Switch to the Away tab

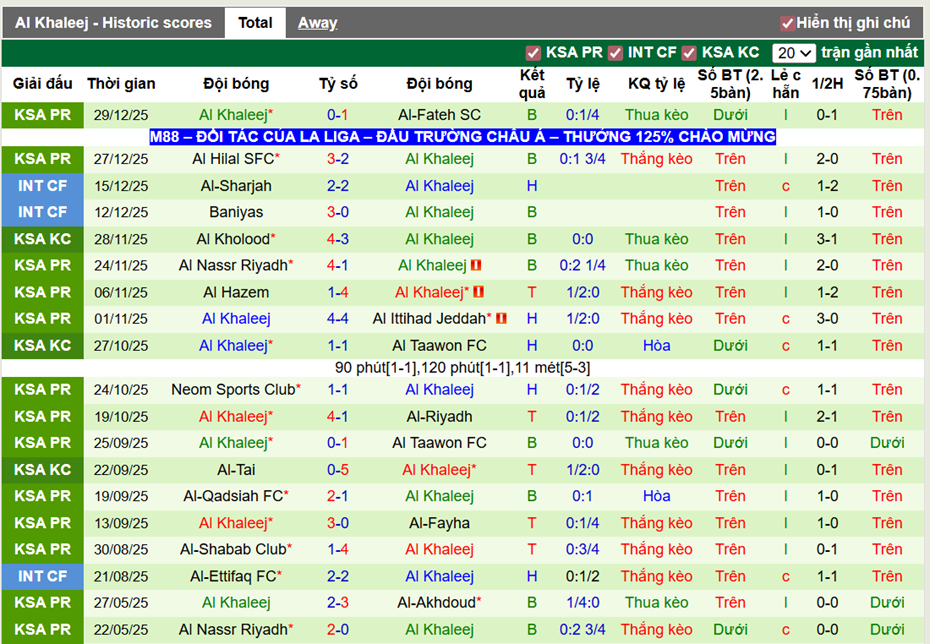(x=317, y=23)
